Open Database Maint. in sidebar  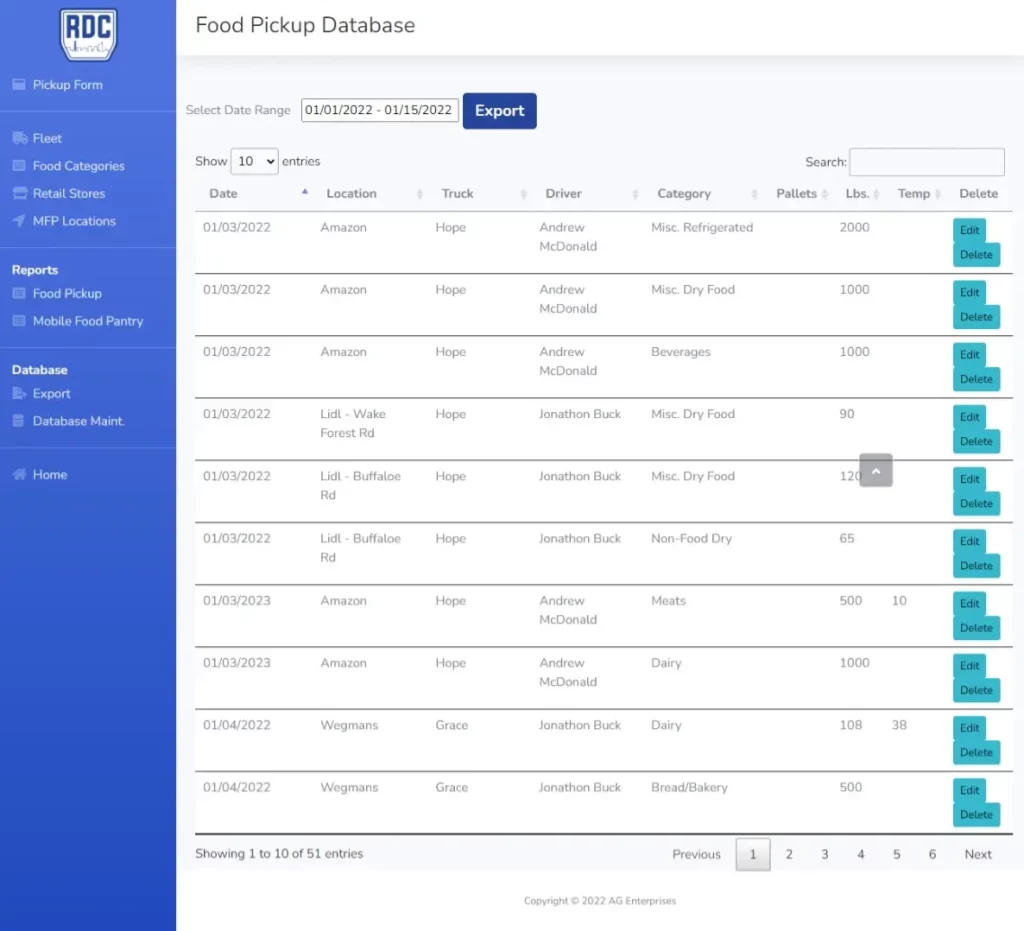(x=78, y=420)
